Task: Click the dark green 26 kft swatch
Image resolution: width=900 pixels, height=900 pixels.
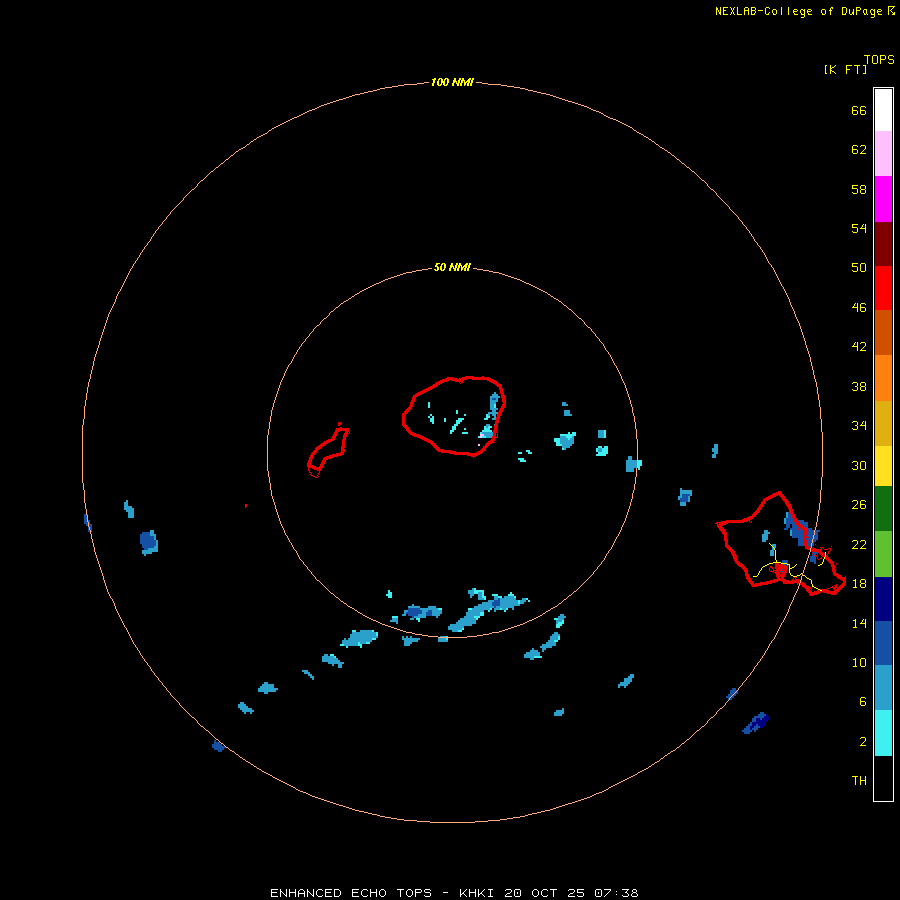Action: (883, 509)
